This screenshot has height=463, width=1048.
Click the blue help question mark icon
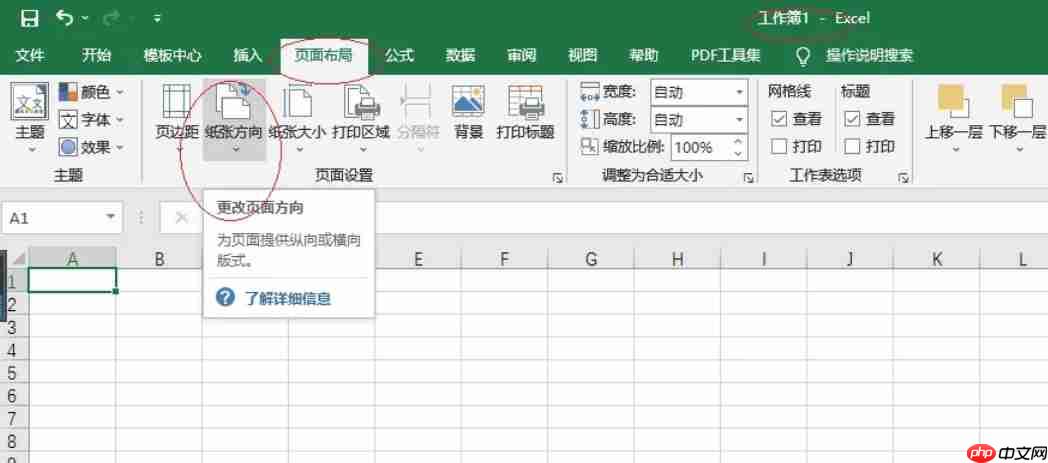225,297
